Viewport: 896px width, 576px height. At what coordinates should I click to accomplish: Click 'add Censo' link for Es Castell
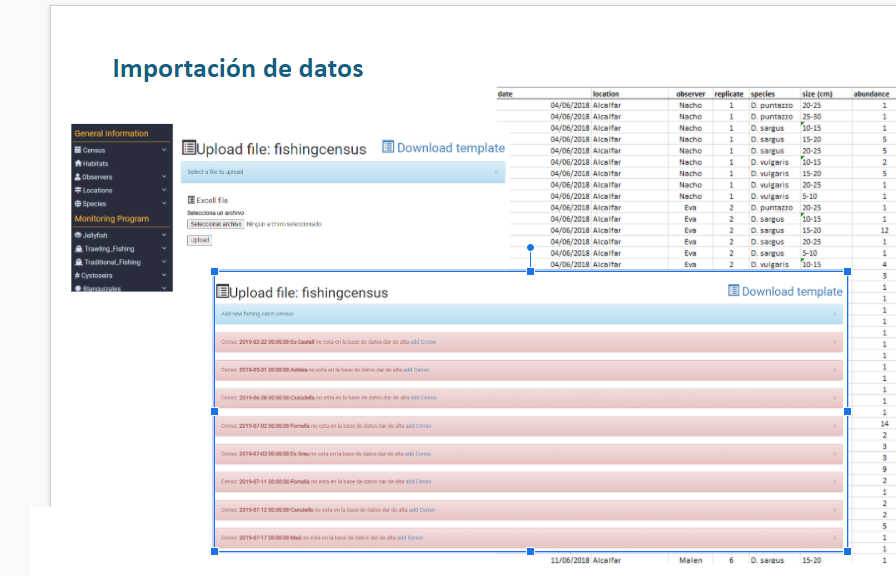(423, 342)
